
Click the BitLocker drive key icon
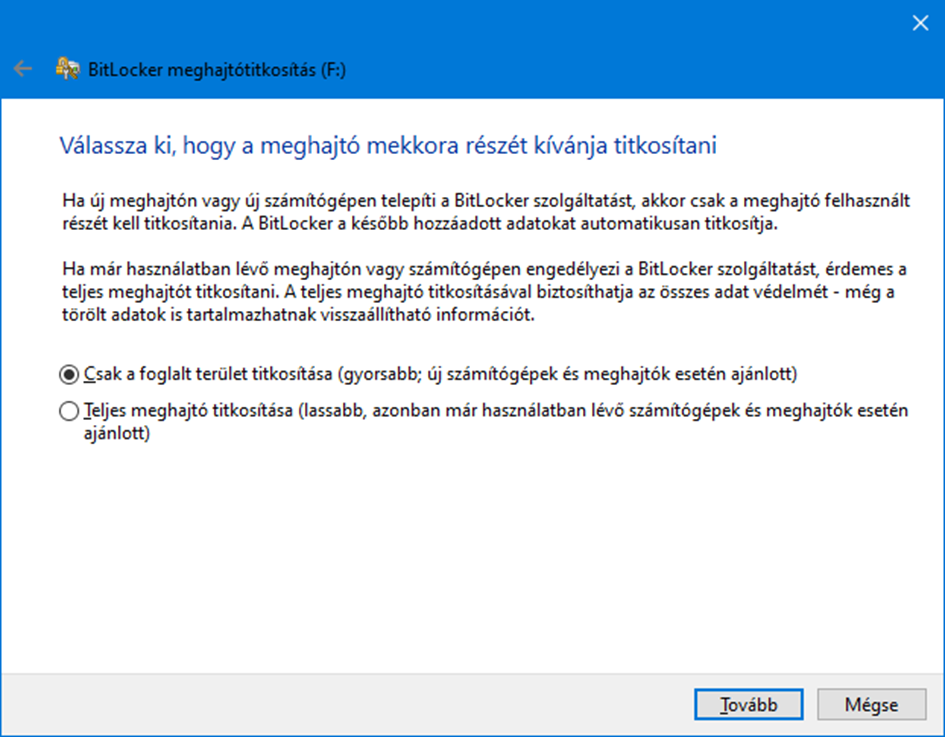(68, 69)
